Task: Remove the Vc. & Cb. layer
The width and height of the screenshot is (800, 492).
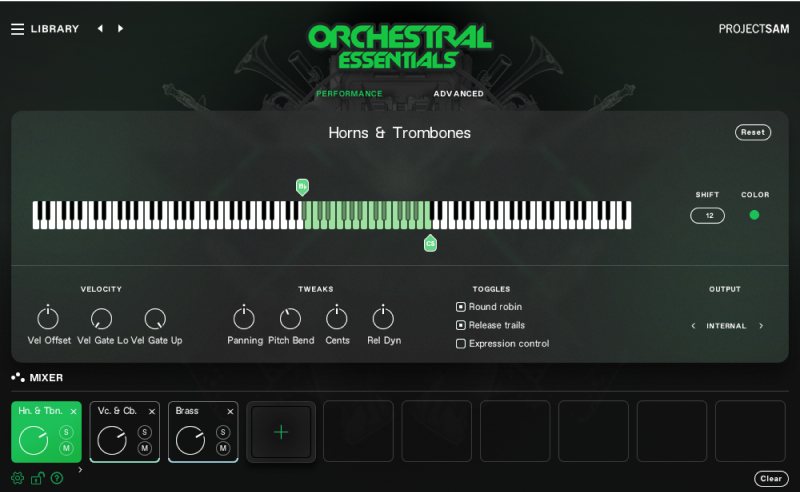Action: (x=152, y=411)
